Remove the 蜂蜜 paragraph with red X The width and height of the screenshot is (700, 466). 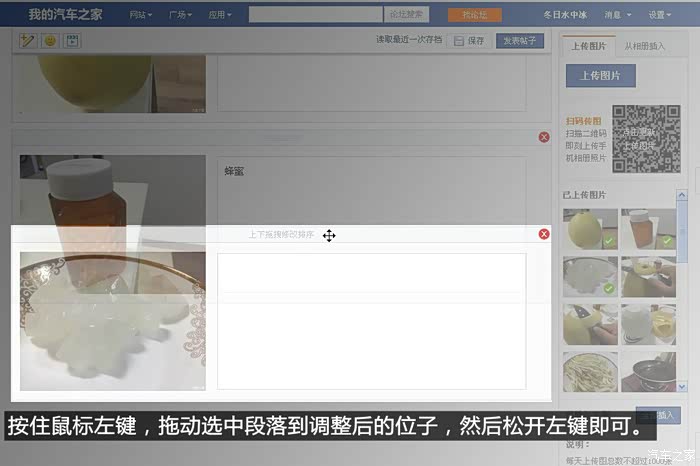(x=544, y=137)
